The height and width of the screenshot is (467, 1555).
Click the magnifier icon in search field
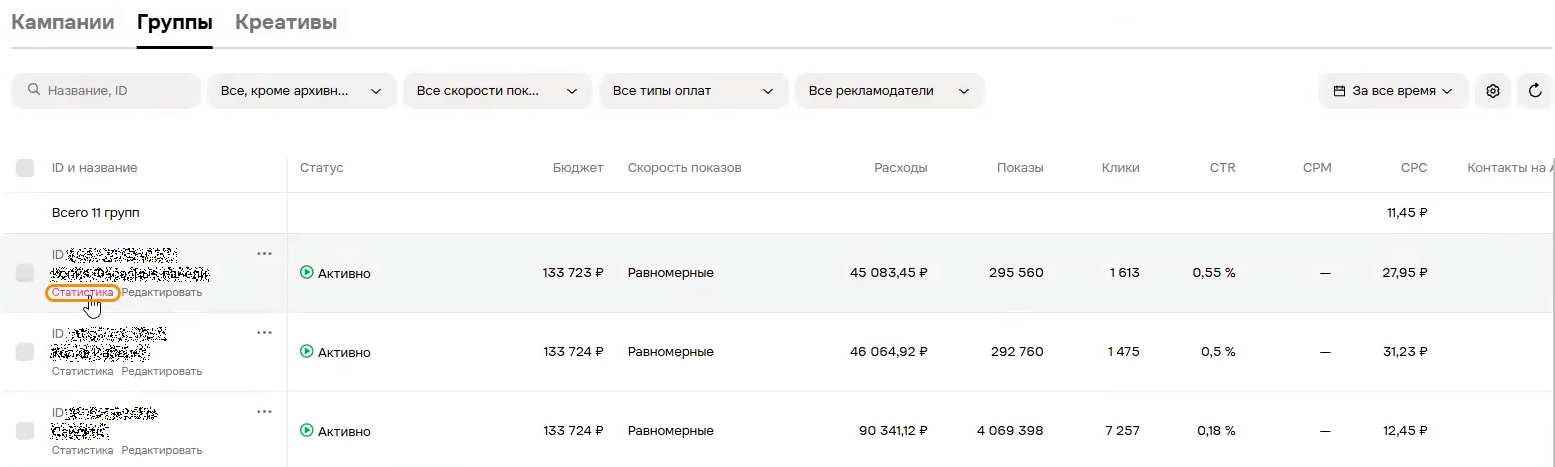35,90
